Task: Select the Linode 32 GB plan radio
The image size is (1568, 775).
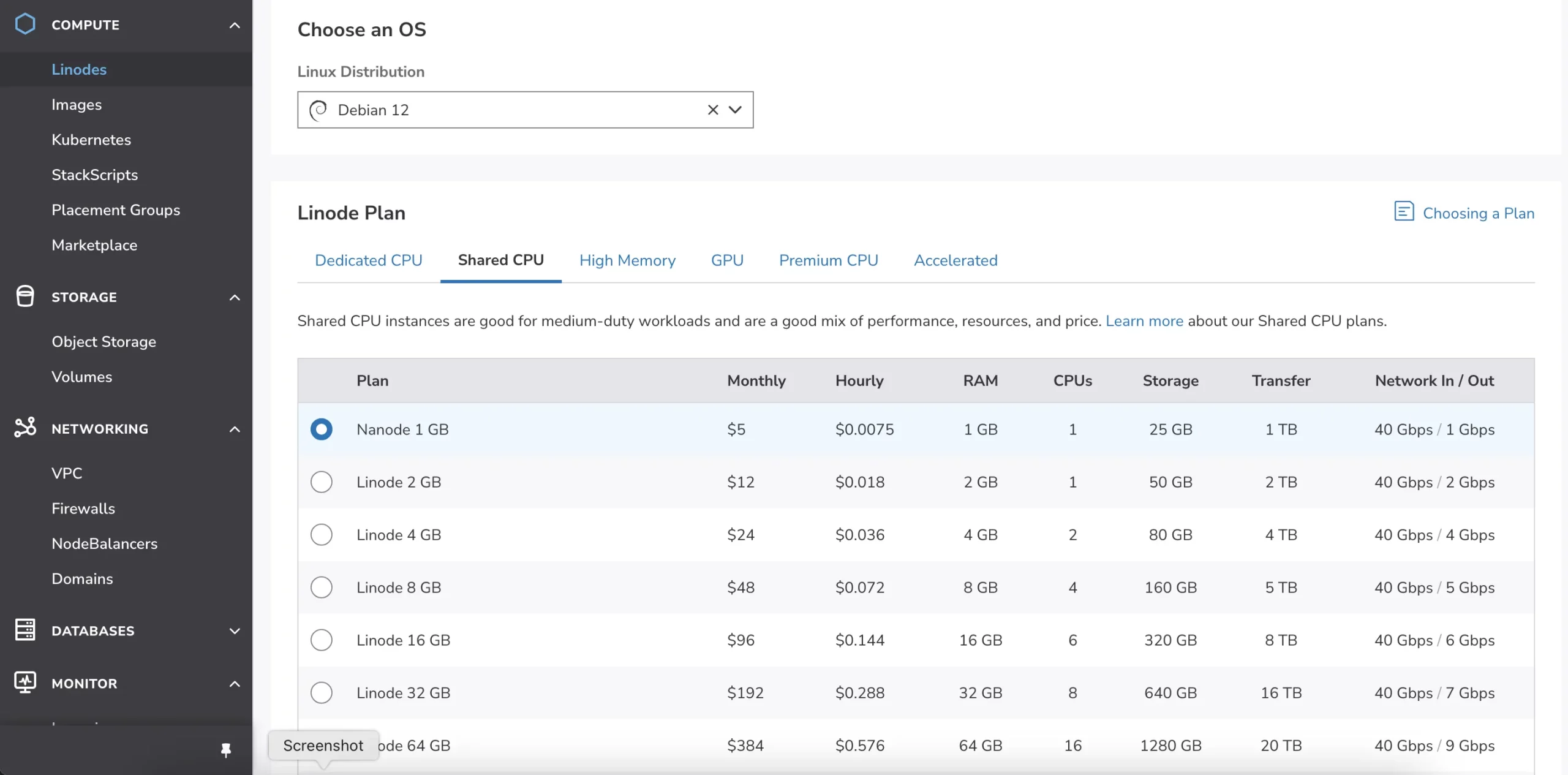Action: coord(322,693)
